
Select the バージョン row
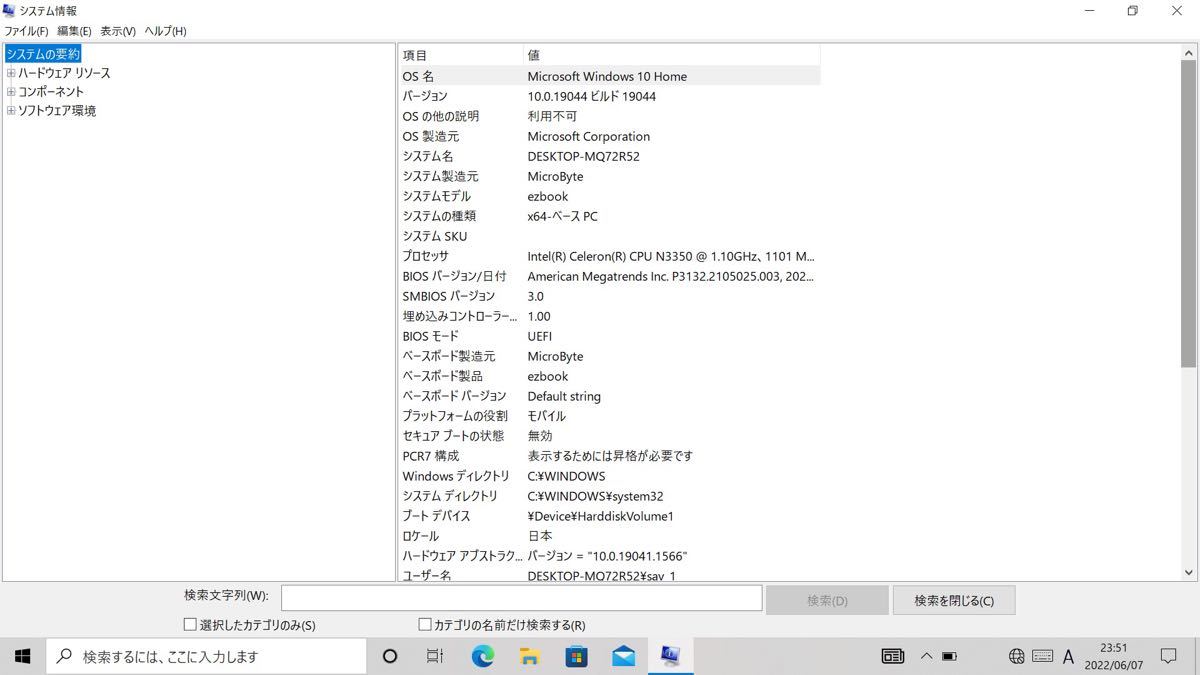(x=610, y=96)
